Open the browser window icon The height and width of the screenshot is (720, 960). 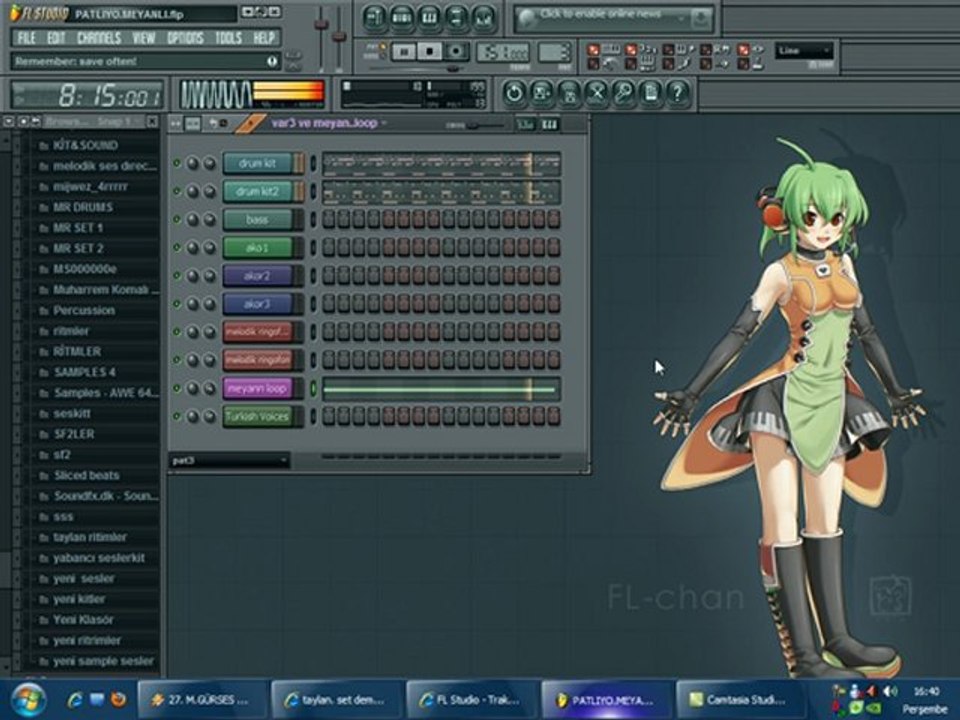click(457, 18)
